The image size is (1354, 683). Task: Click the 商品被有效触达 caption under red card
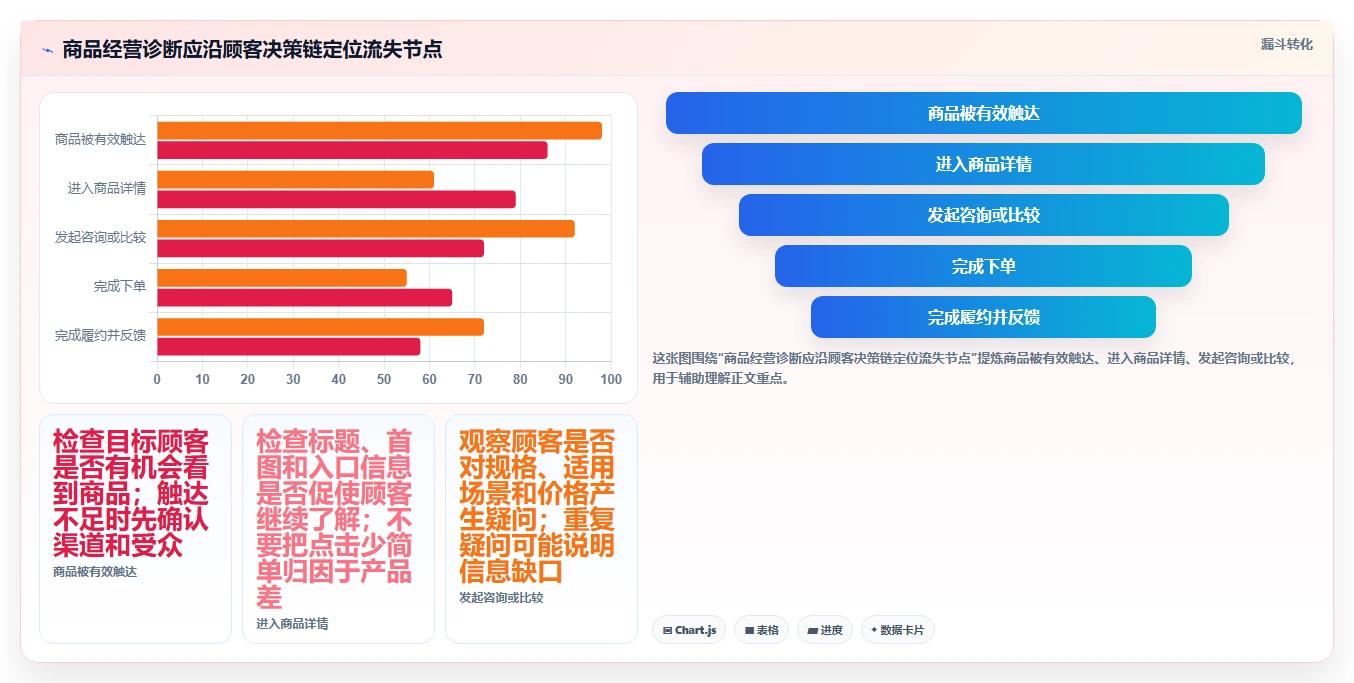pos(95,572)
